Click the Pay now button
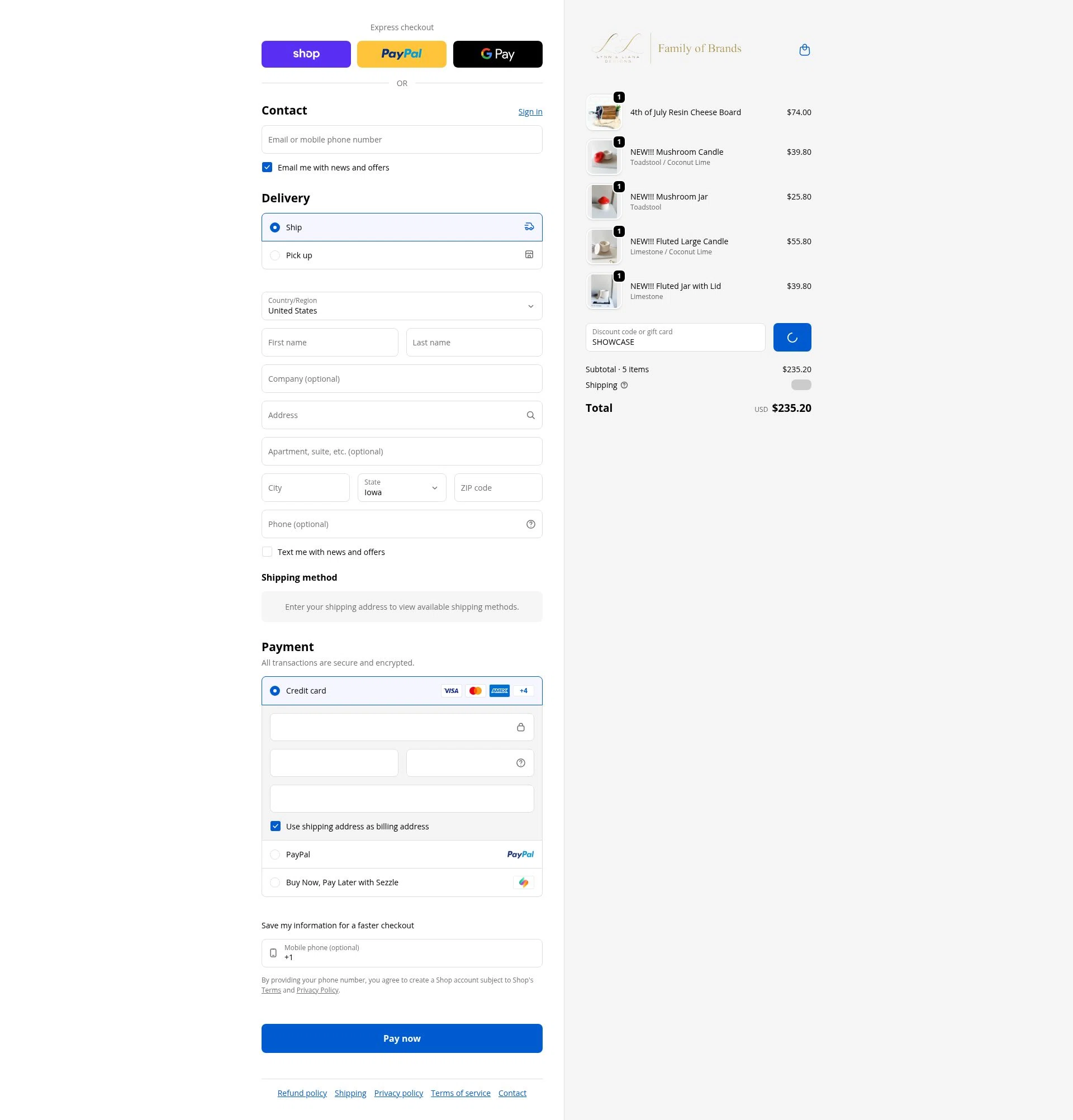Image resolution: width=1073 pixels, height=1120 pixels. tap(402, 1039)
